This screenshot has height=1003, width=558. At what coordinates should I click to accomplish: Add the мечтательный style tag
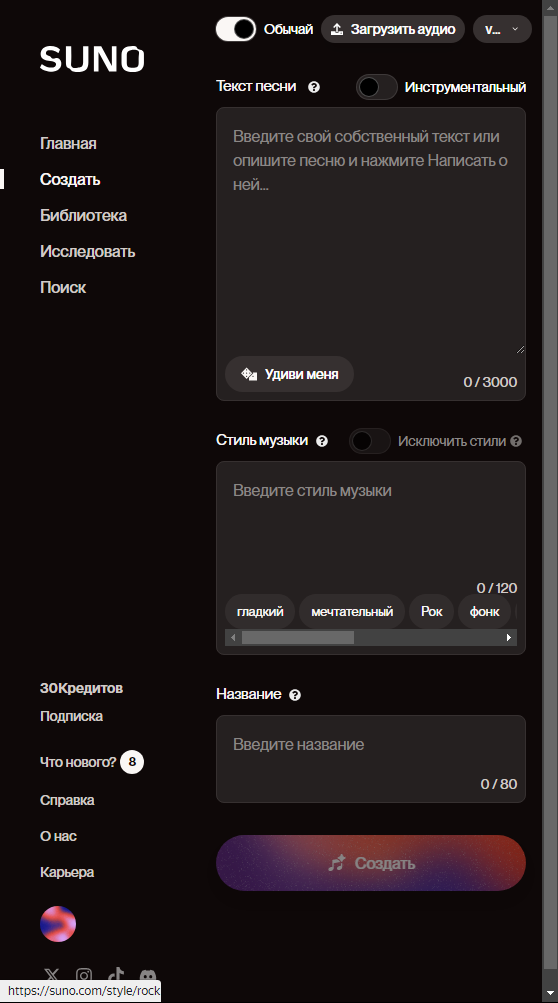click(x=352, y=612)
